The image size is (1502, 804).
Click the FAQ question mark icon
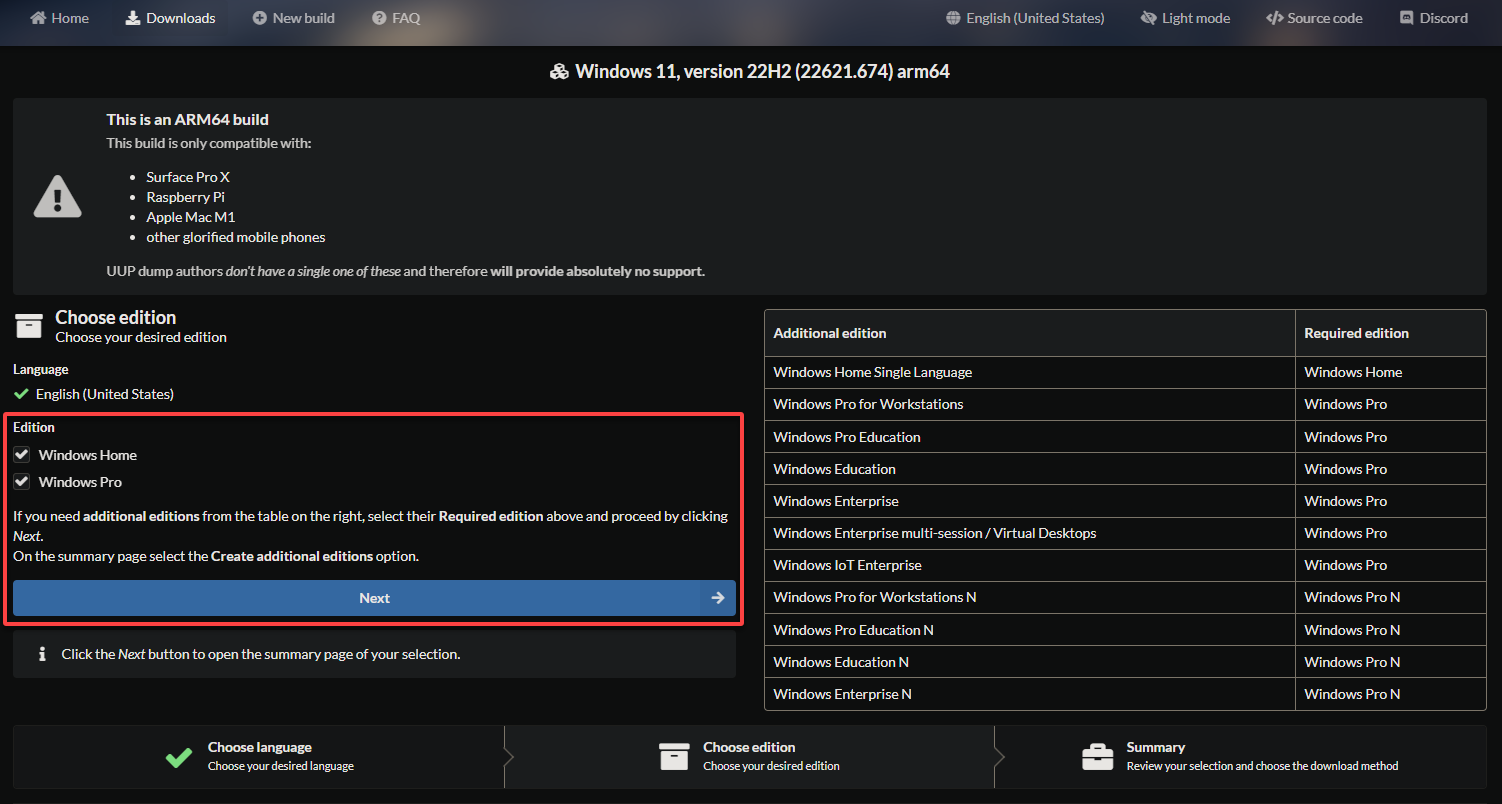coord(379,18)
